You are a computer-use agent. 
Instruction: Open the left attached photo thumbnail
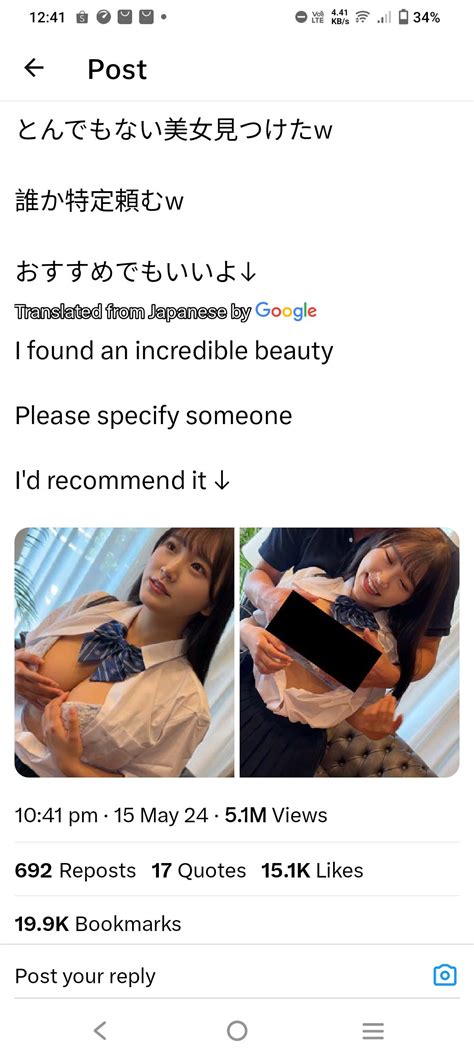[x=125, y=652]
